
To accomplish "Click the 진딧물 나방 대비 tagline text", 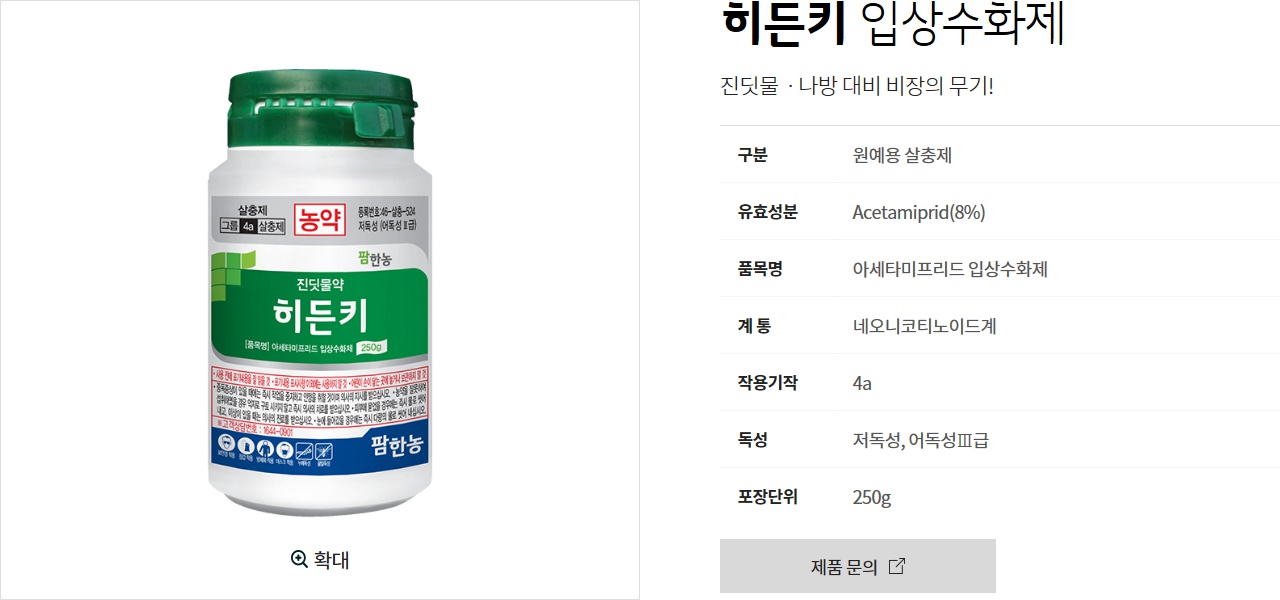I will (x=857, y=86).
